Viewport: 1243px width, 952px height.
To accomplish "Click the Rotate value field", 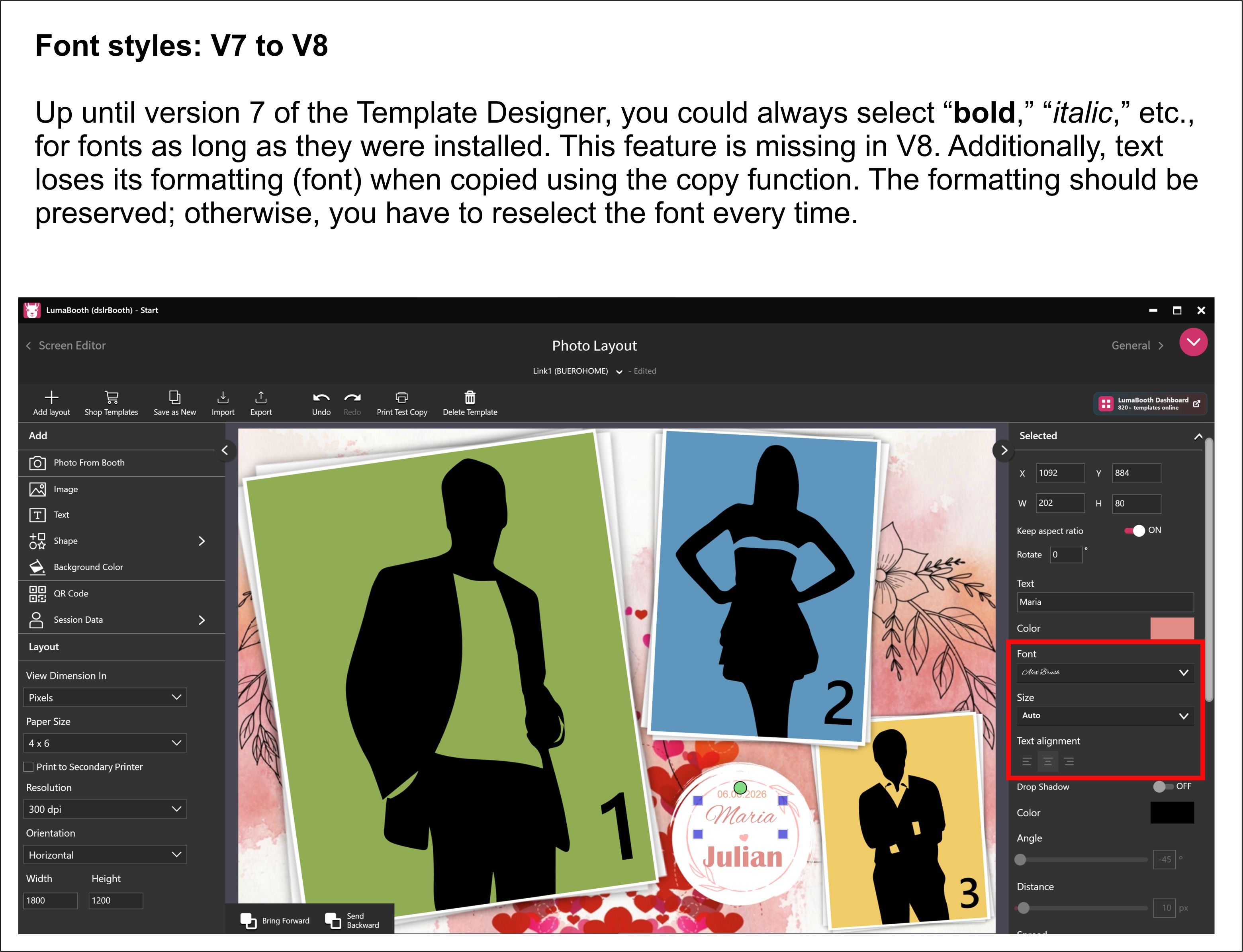I will 1066,555.
